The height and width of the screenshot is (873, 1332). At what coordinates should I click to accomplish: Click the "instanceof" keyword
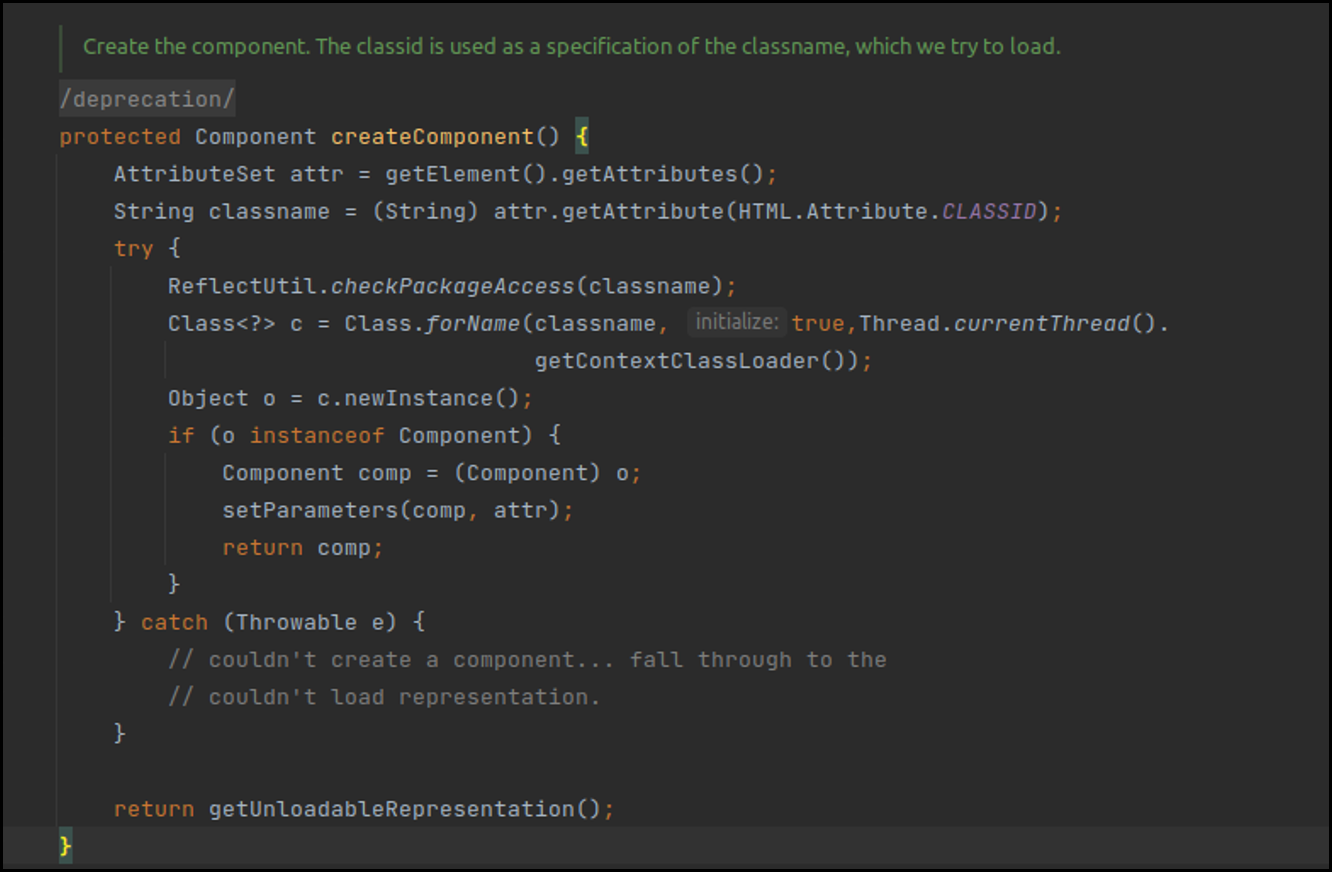point(317,435)
